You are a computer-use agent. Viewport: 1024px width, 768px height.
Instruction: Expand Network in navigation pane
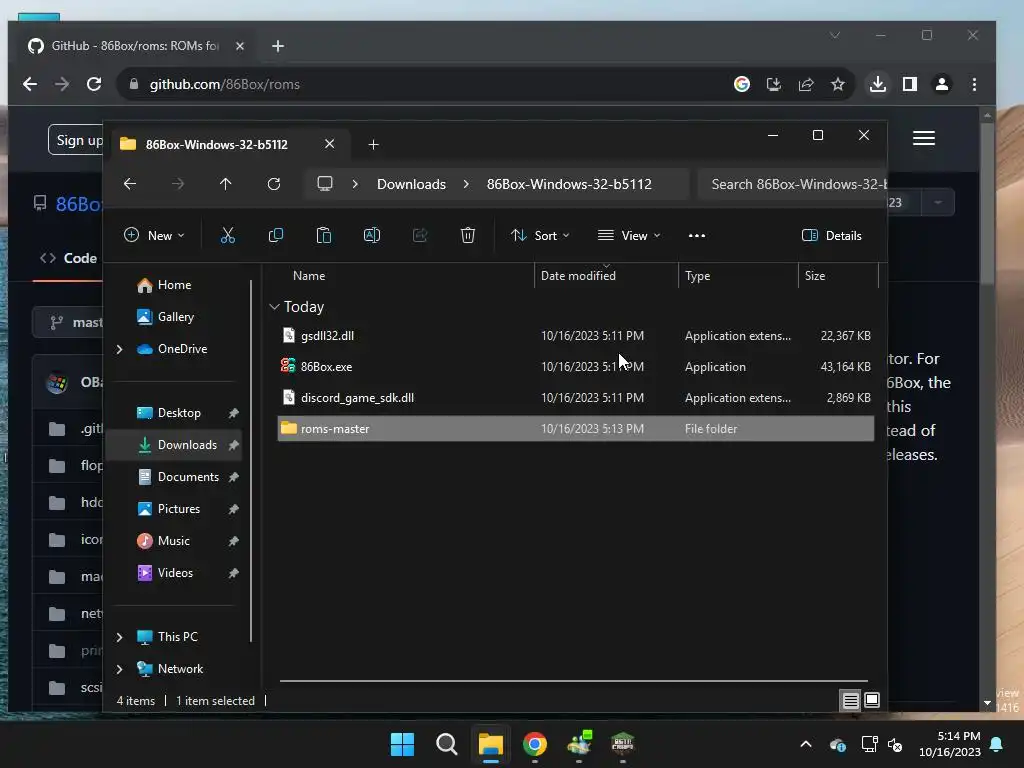click(120, 669)
